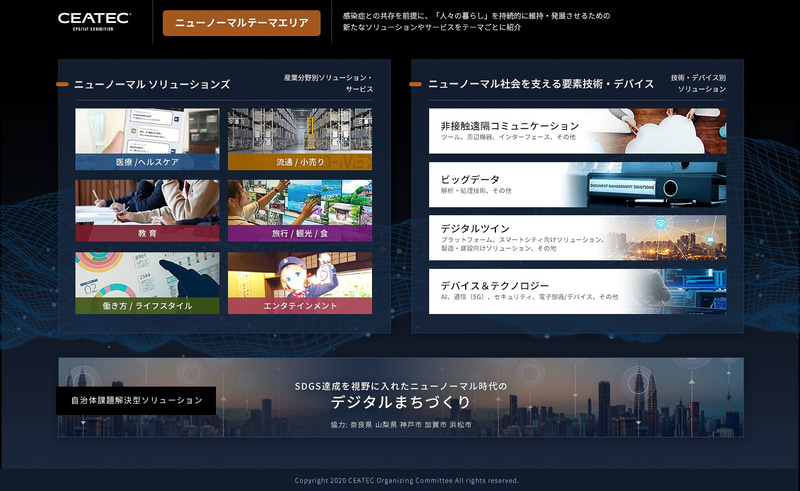800x491 pixels.
Task: Click the SDGS達成を視野に入れた subtitle text
Action: [x=401, y=386]
